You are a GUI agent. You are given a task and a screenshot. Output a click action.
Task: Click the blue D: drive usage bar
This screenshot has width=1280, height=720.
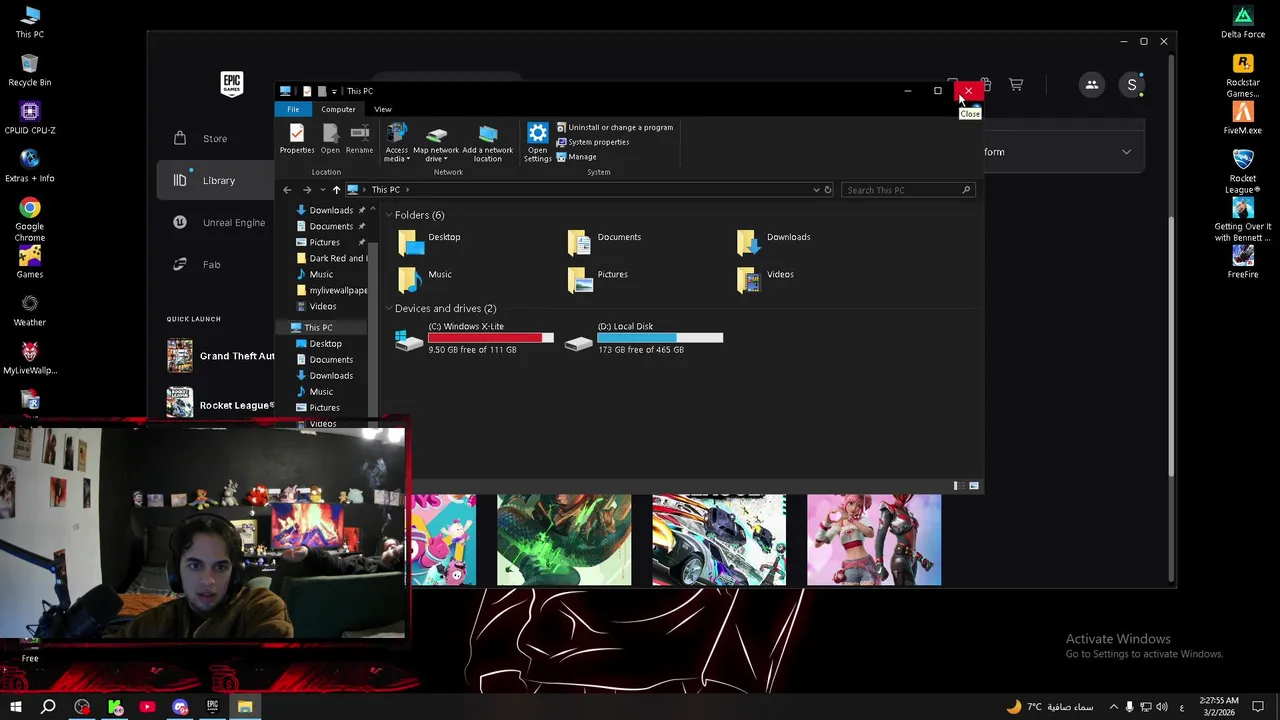tap(660, 338)
